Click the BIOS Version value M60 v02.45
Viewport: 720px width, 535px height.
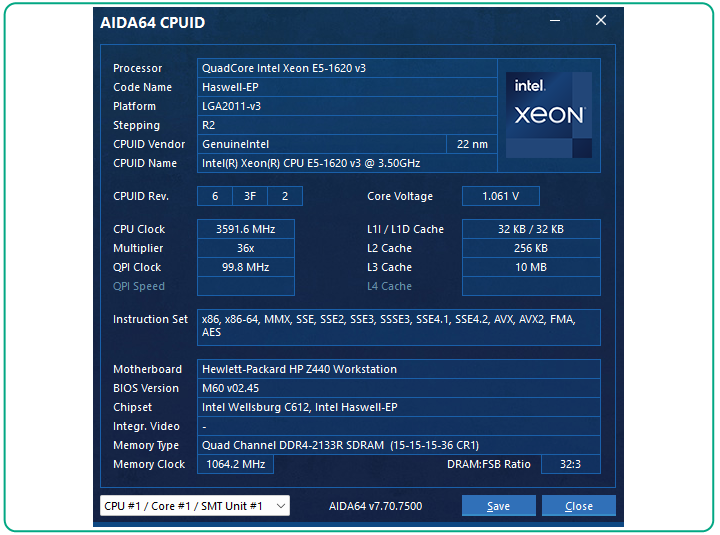pyautogui.click(x=399, y=388)
